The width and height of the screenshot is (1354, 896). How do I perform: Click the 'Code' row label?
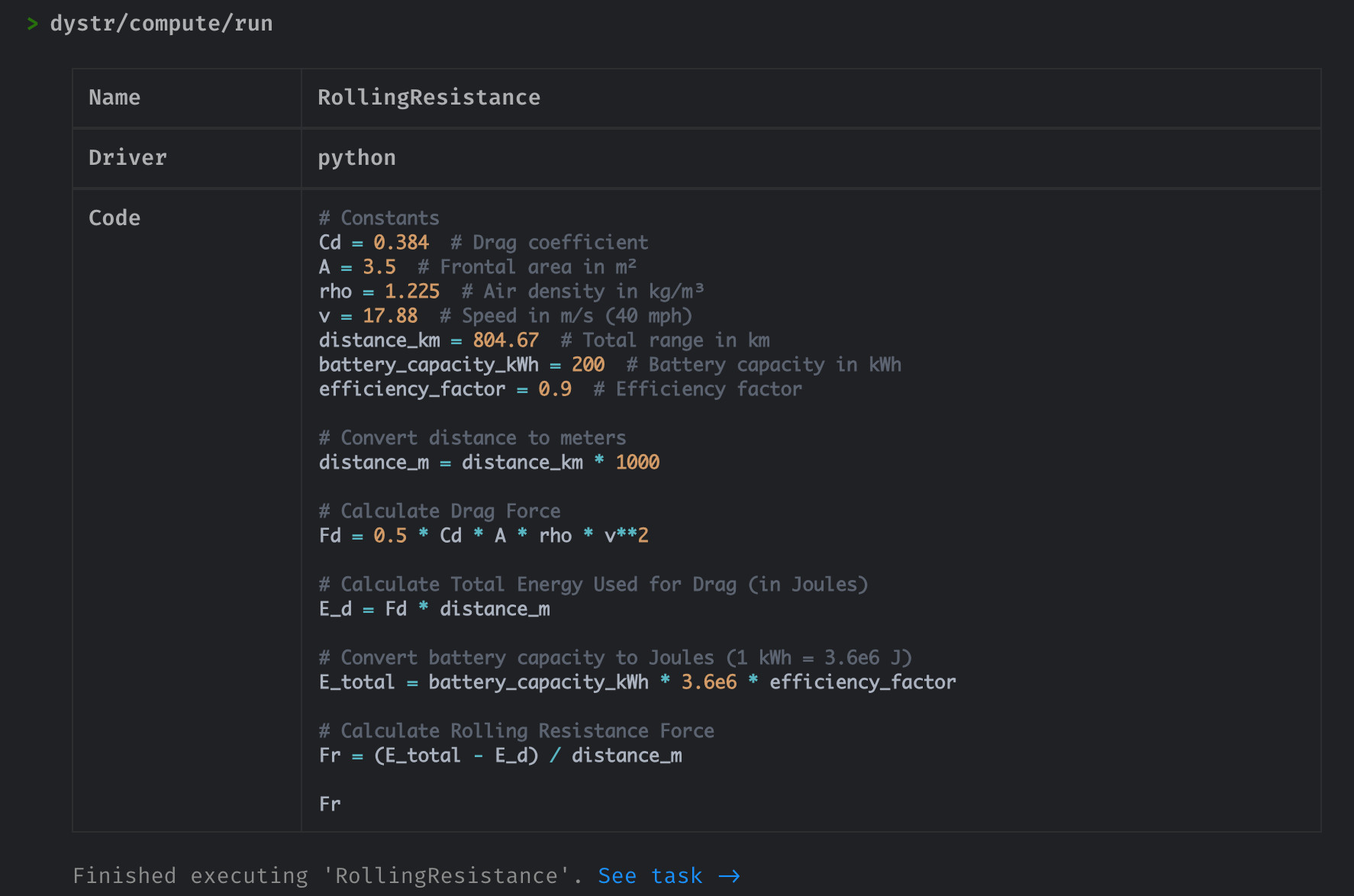[x=114, y=218]
